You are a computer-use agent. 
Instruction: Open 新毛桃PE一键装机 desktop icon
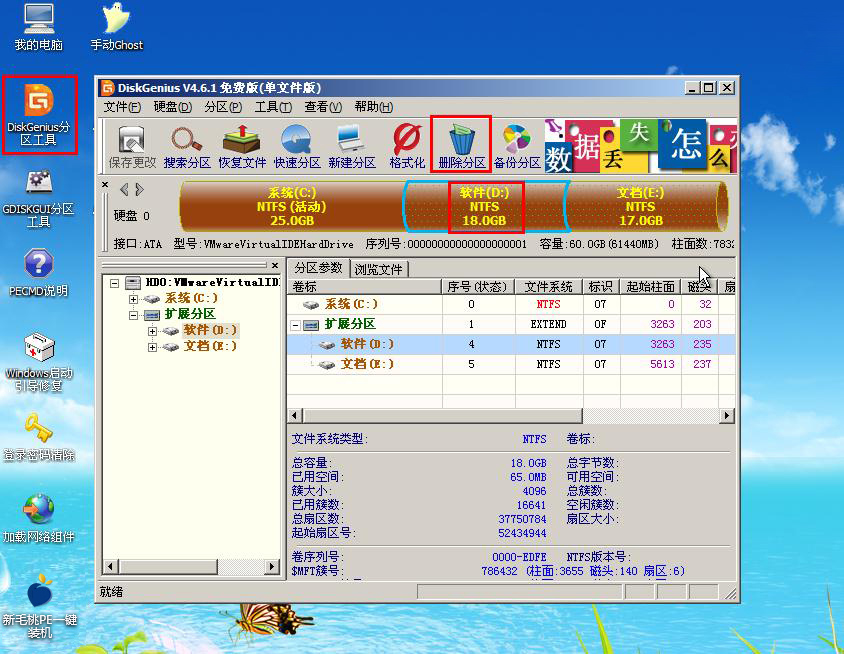39,606
